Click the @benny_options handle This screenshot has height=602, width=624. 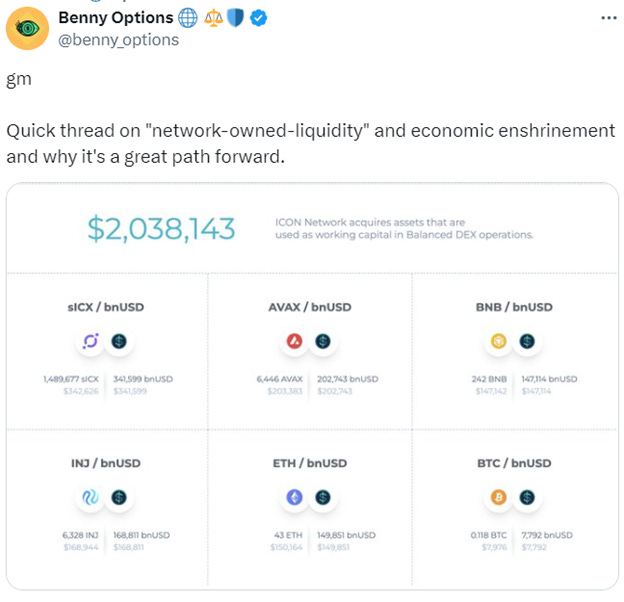pyautogui.click(x=118, y=39)
